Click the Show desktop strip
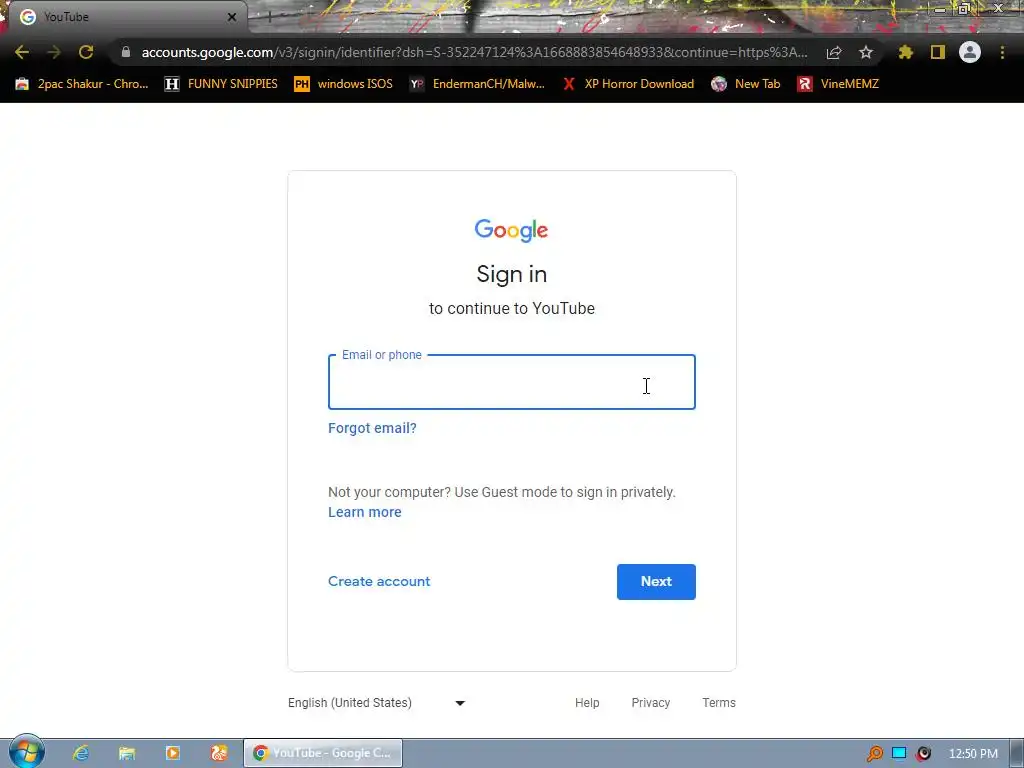Image resolution: width=1024 pixels, height=768 pixels. 1017,753
